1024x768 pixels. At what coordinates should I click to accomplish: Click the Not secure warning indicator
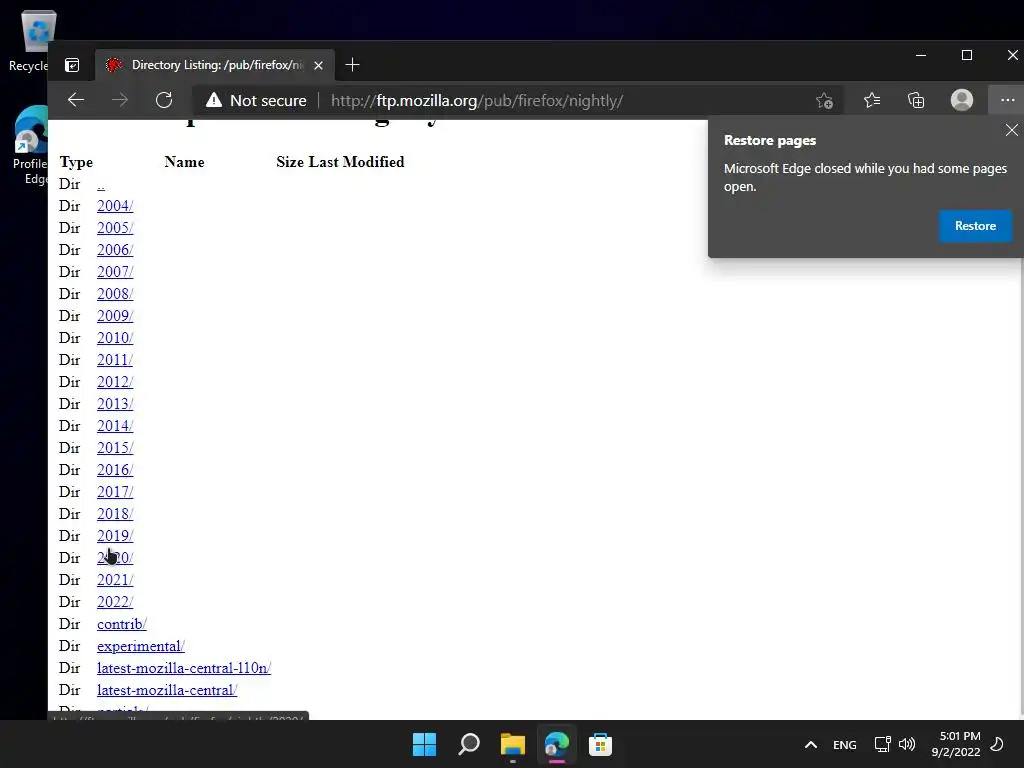[x=256, y=101]
